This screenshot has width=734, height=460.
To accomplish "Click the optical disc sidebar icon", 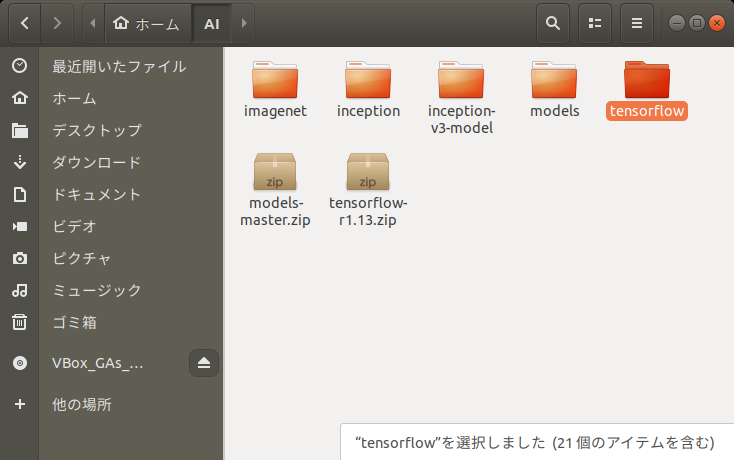I will coord(20,363).
